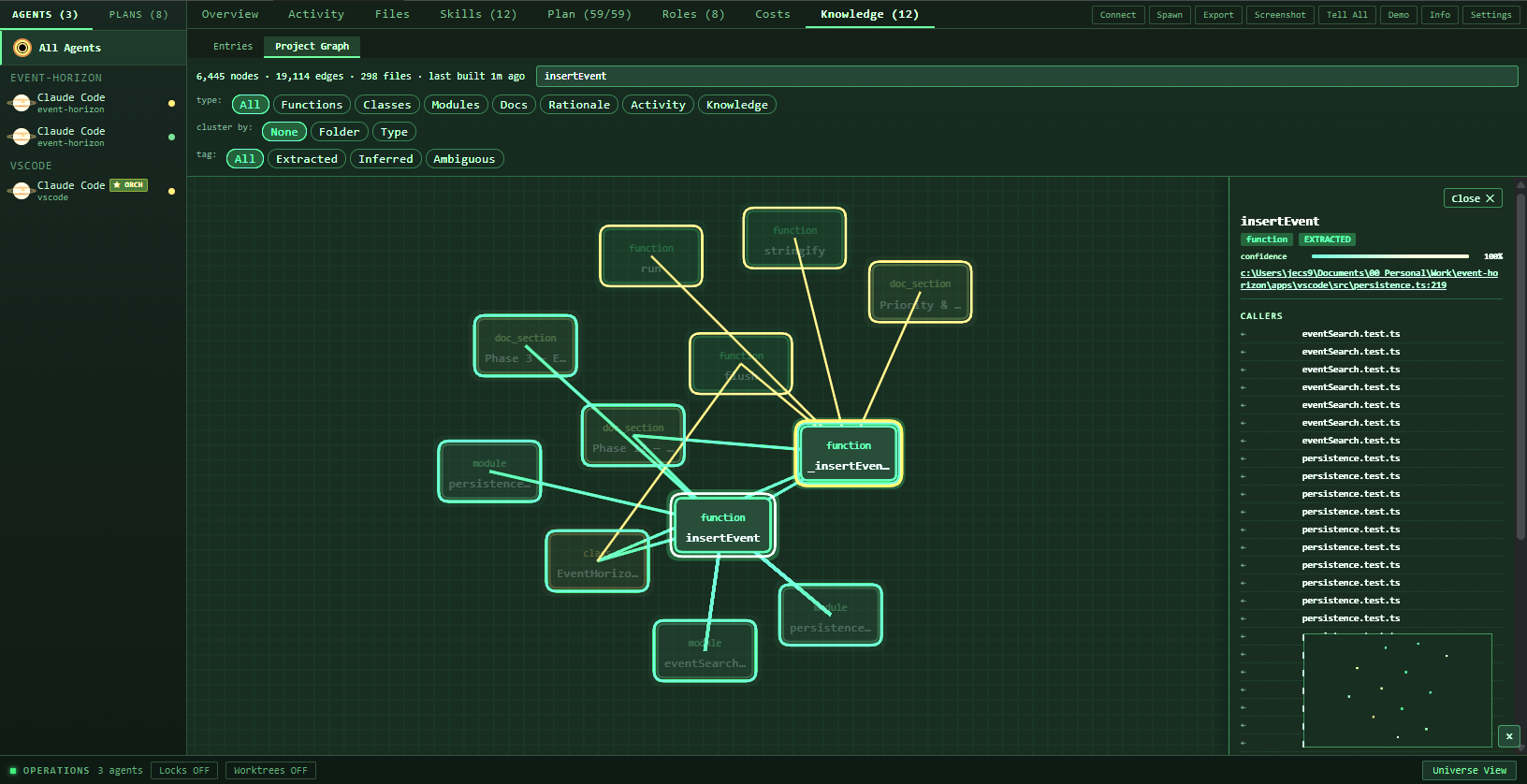
Task: Click the node search field containing insertEvent
Action: coord(1026,76)
